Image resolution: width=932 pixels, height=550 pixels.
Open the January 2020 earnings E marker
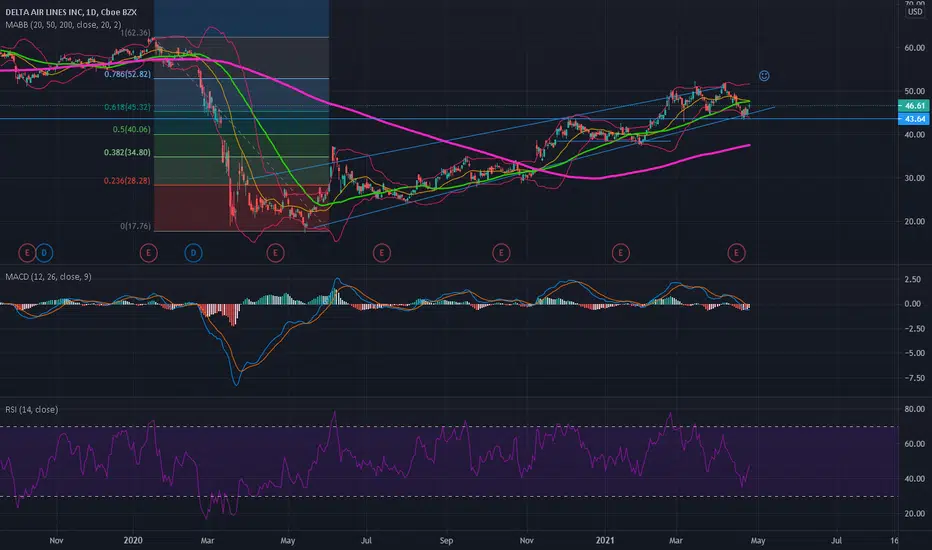pos(148,253)
